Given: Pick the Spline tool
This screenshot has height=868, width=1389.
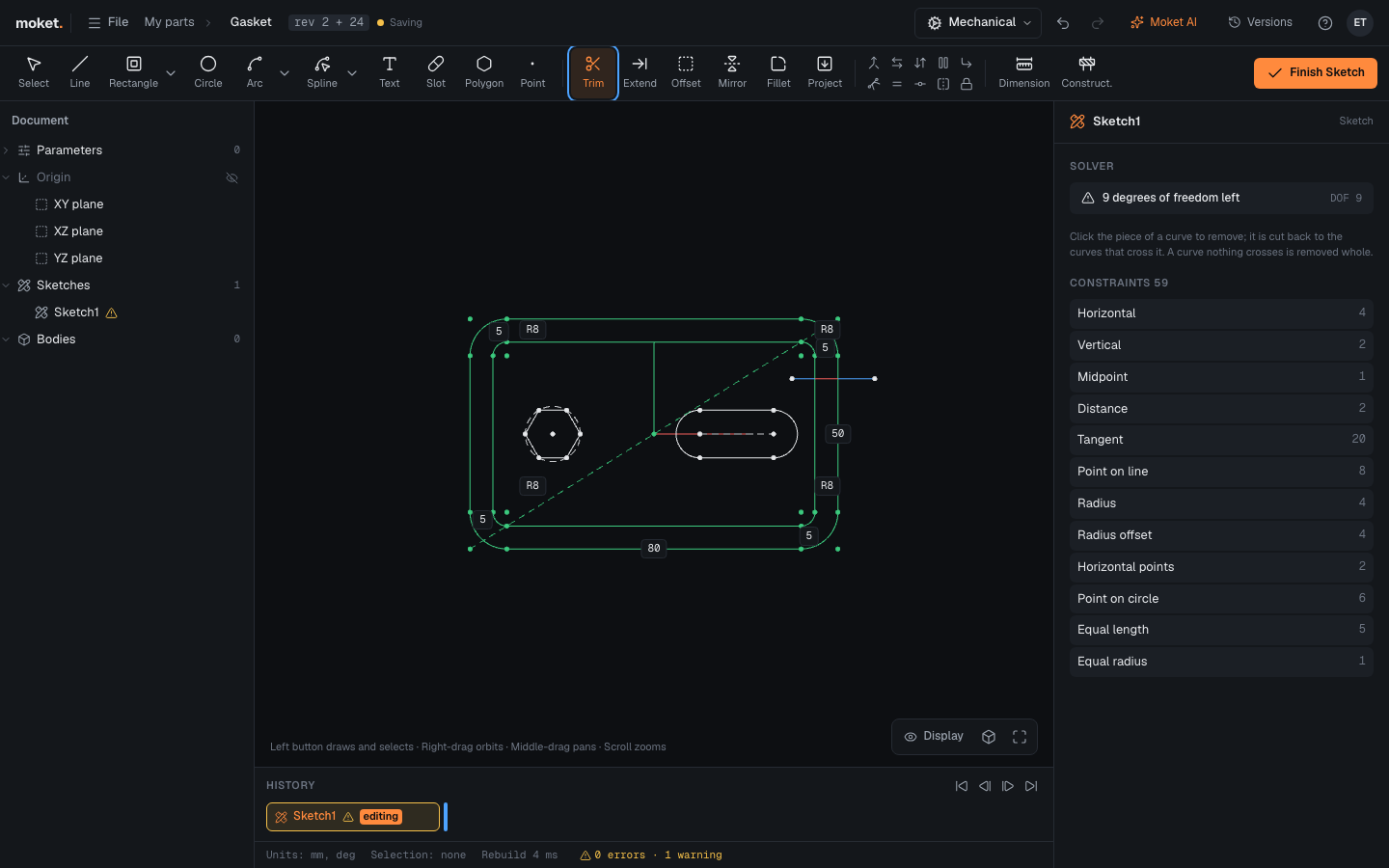Looking at the screenshot, I should tap(322, 72).
